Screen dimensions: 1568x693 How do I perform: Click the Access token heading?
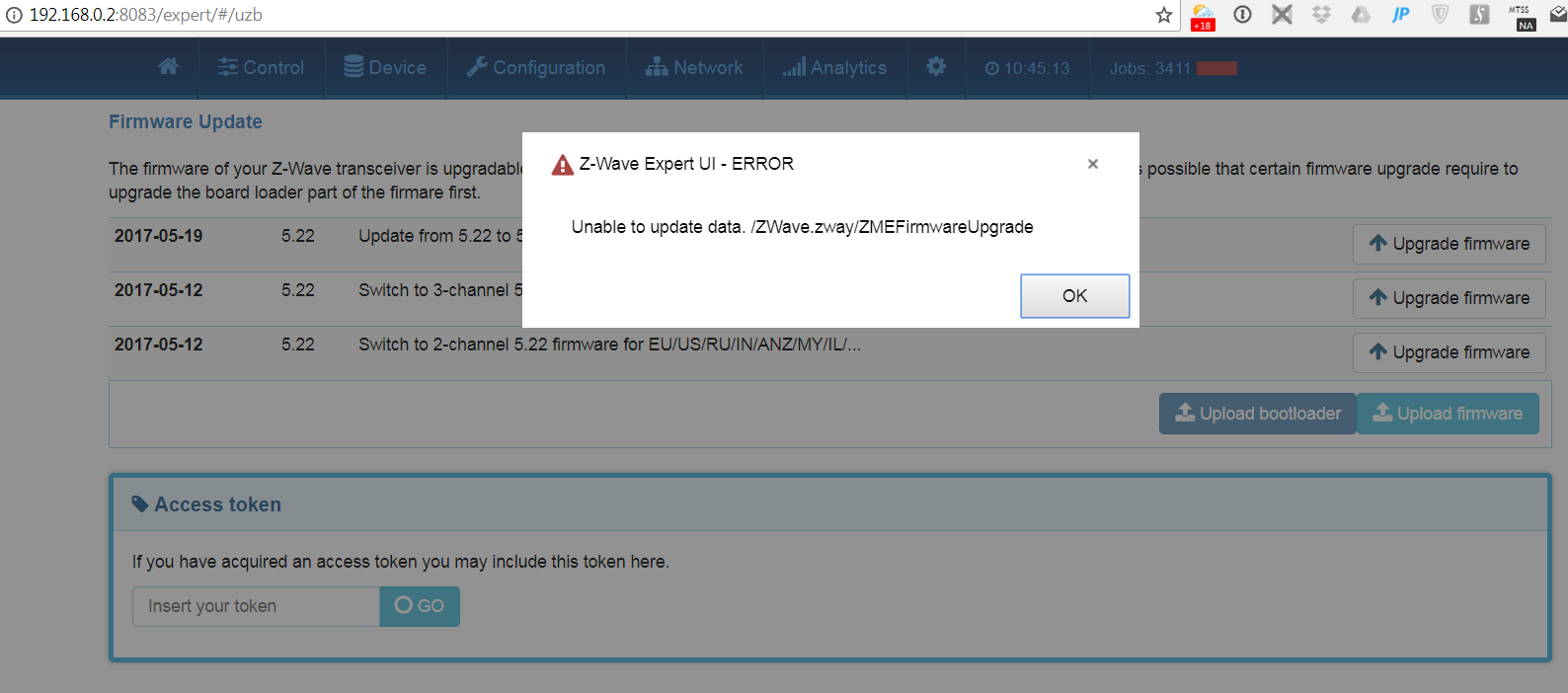(217, 504)
